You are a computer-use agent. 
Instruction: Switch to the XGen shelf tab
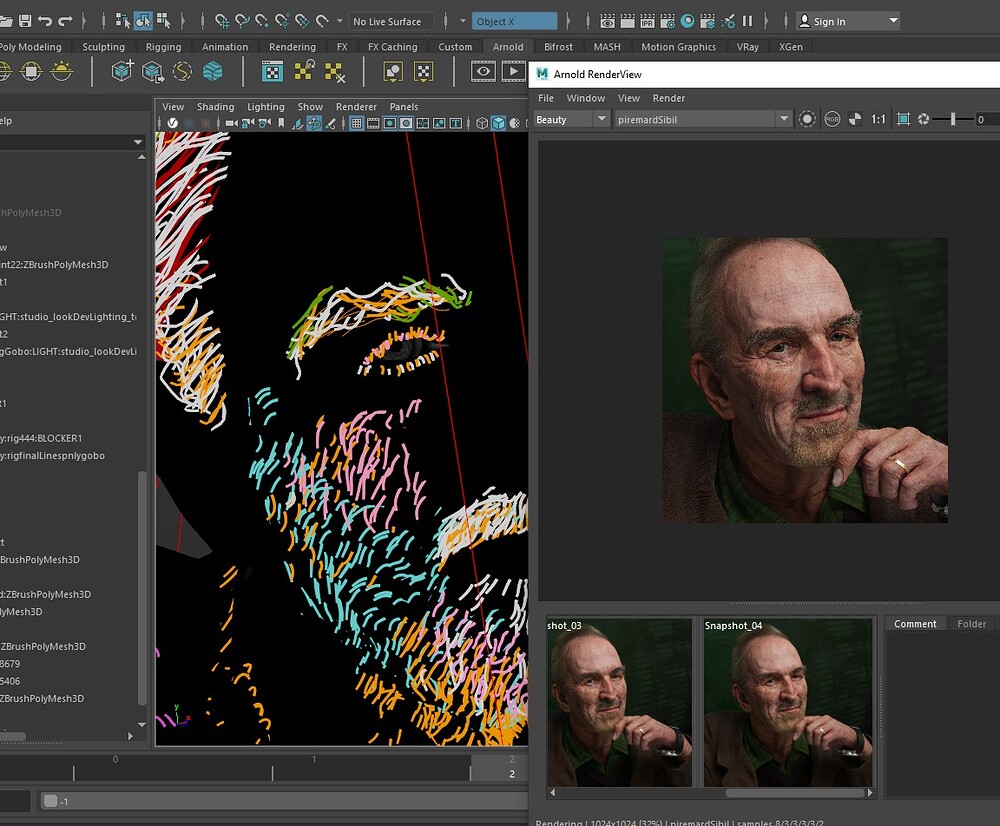[x=791, y=47]
